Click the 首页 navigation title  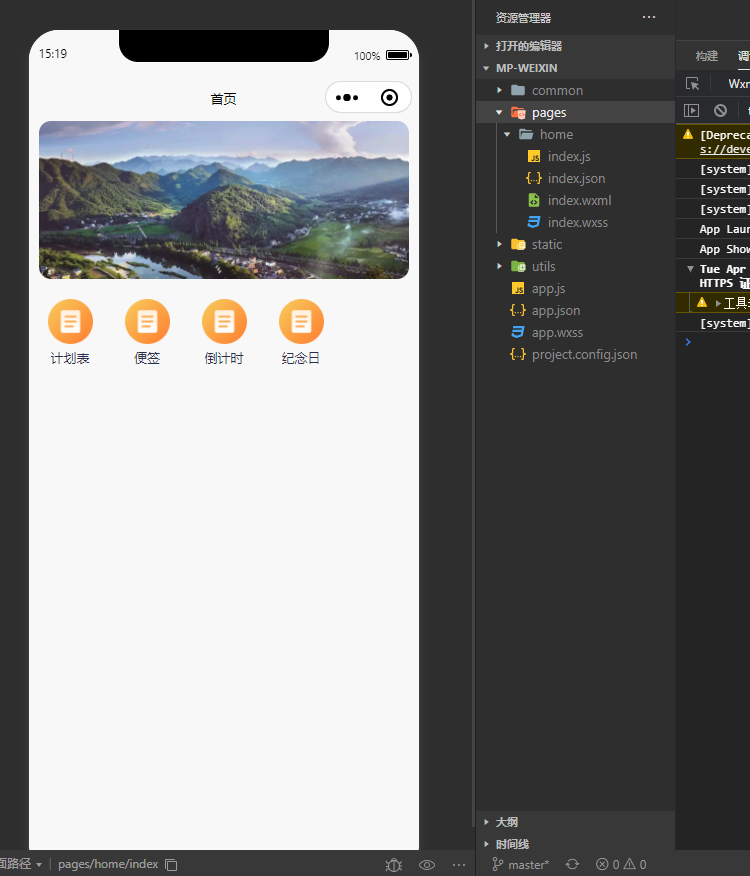[224, 99]
